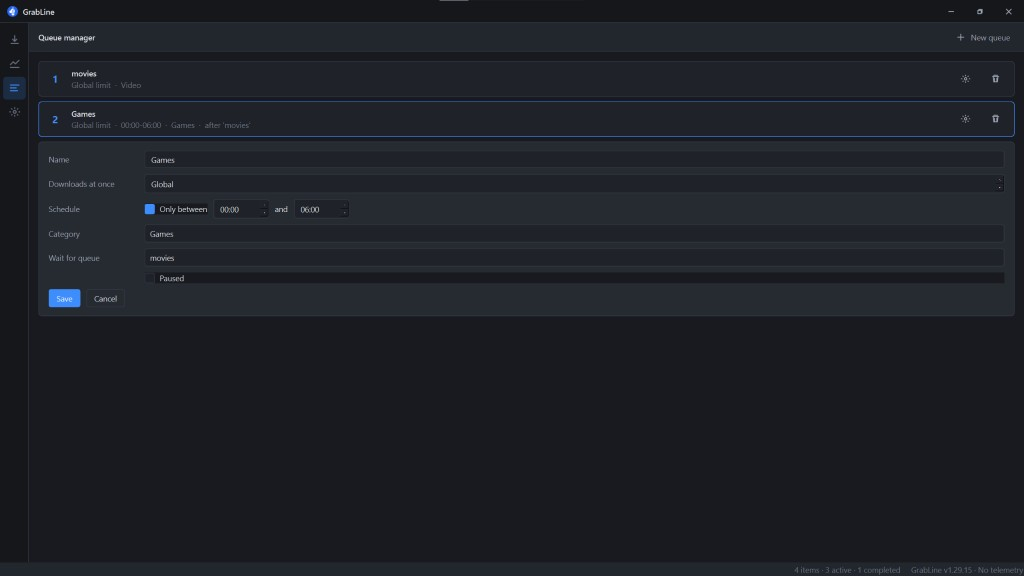Viewport: 1024px width, 576px height.
Task: Enable the Paused checkbox
Action: [150, 278]
